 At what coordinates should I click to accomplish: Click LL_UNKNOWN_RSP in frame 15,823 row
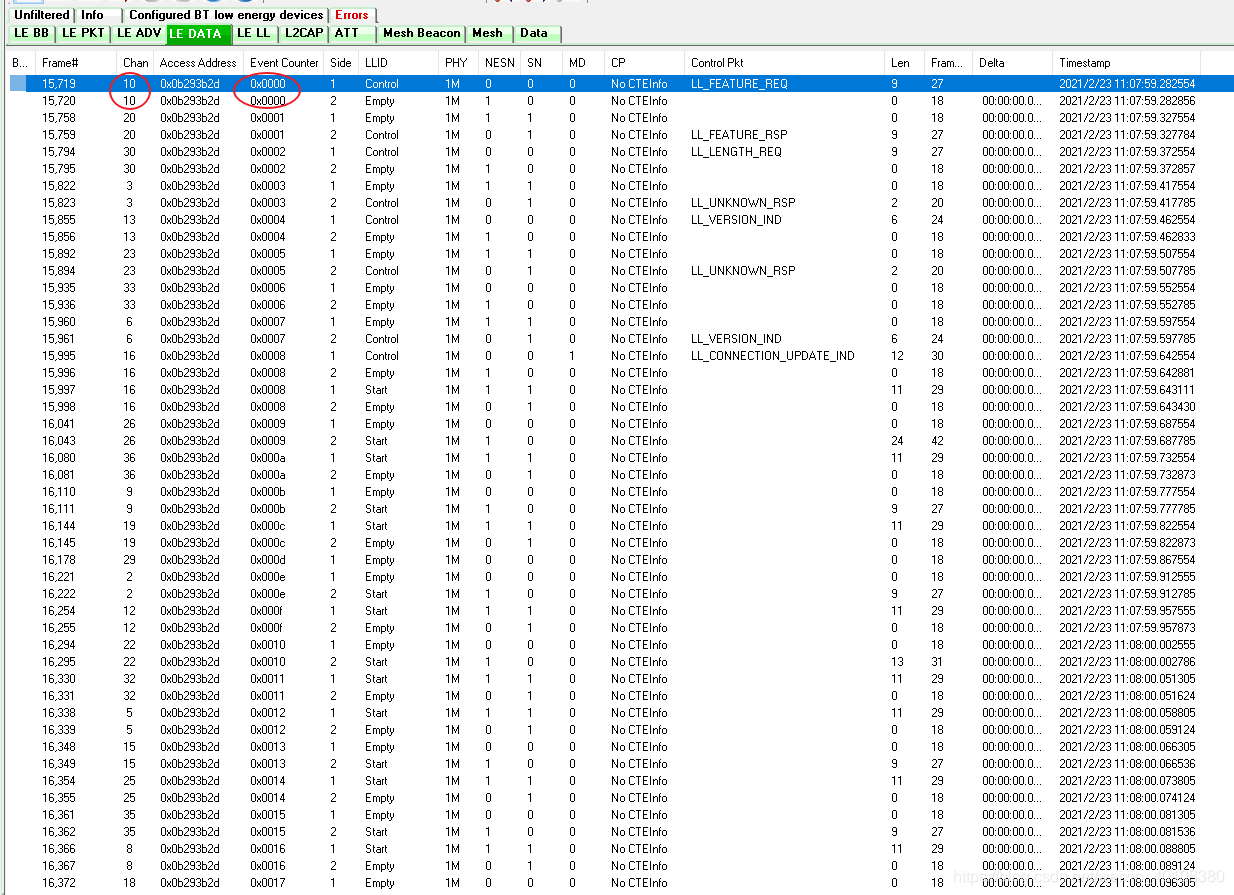tap(743, 203)
